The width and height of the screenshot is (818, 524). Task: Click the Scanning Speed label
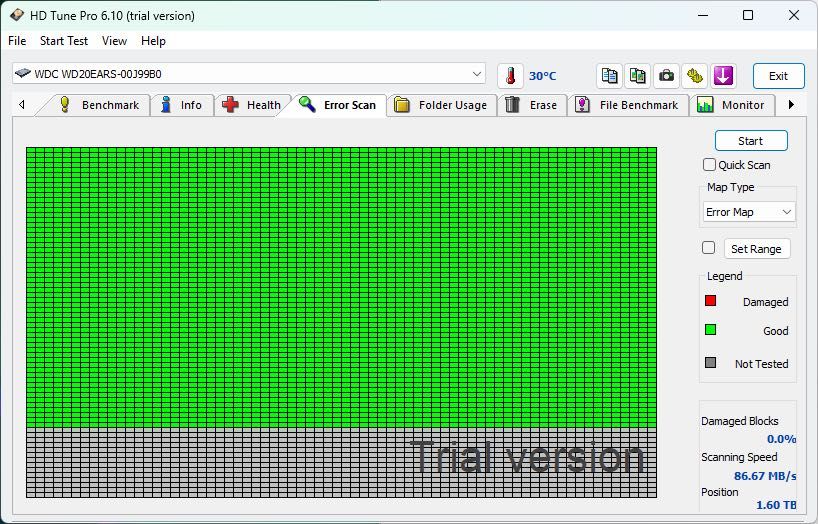[x=739, y=457]
